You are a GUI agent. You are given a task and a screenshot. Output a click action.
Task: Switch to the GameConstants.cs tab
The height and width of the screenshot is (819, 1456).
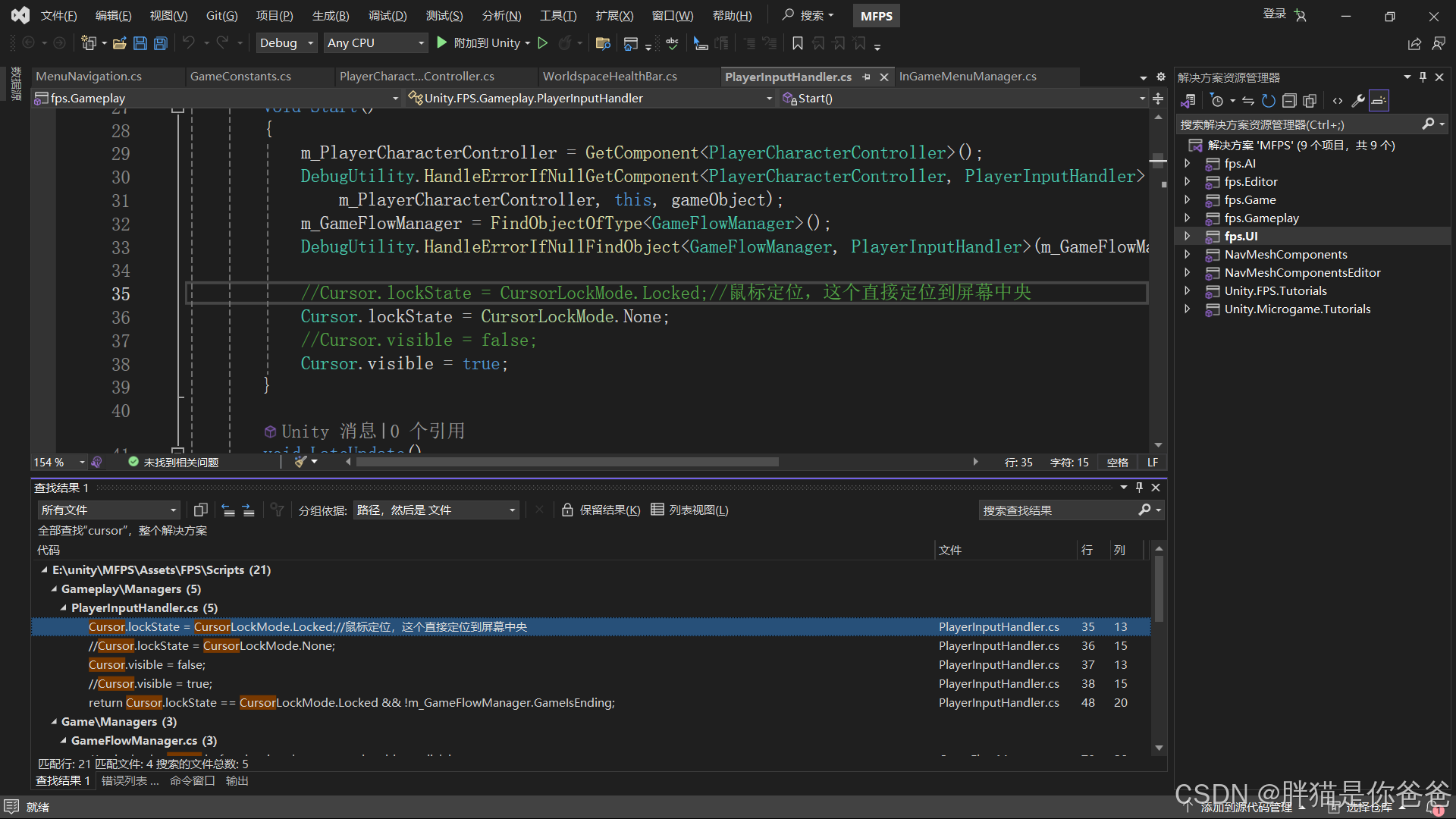240,77
